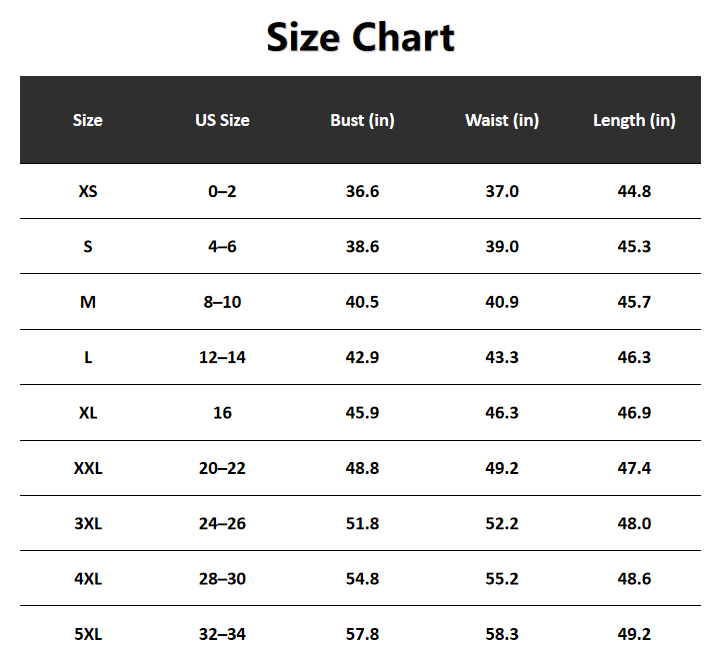Select US size 24–26 cell
This screenshot has height=658, width=721.
pos(223,523)
